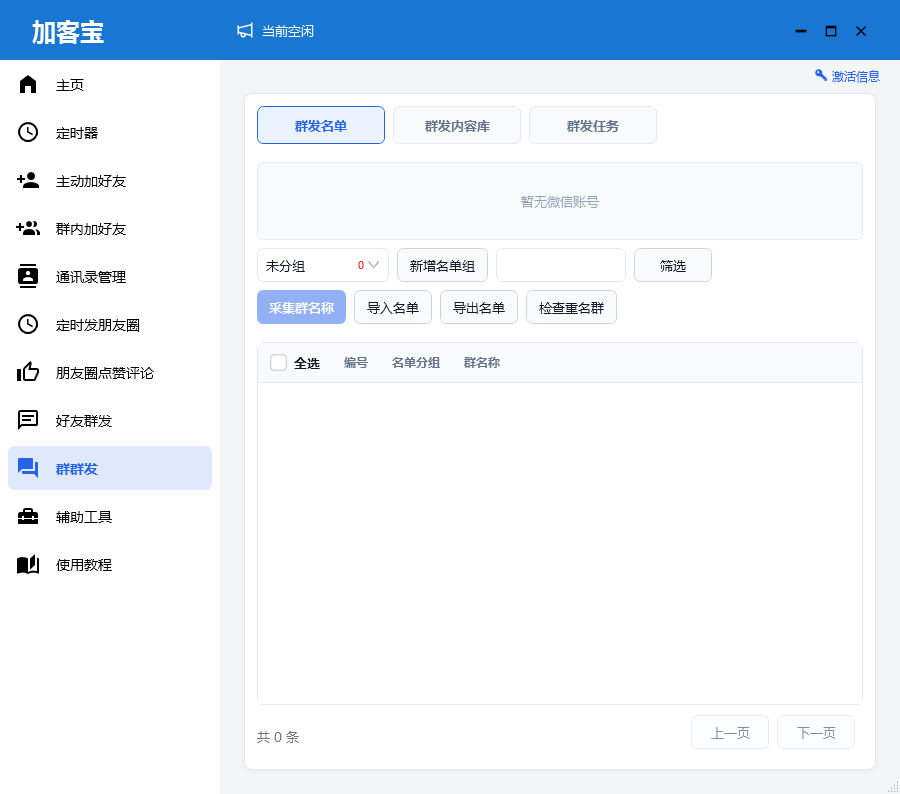
Task: Click the 上一页 pagination button
Action: pyautogui.click(x=730, y=732)
